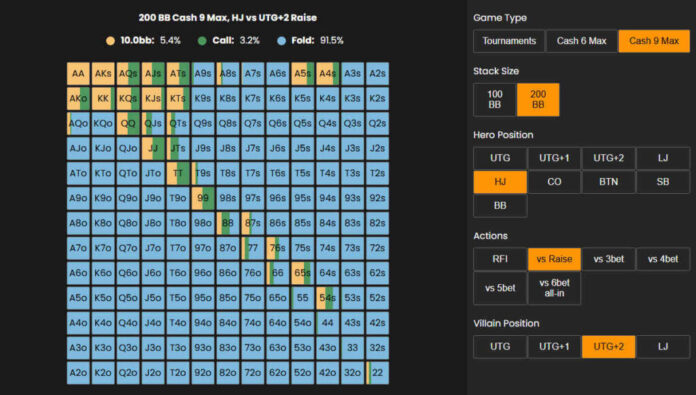Select the QJs hand cell
696x395 pixels.
click(x=153, y=123)
